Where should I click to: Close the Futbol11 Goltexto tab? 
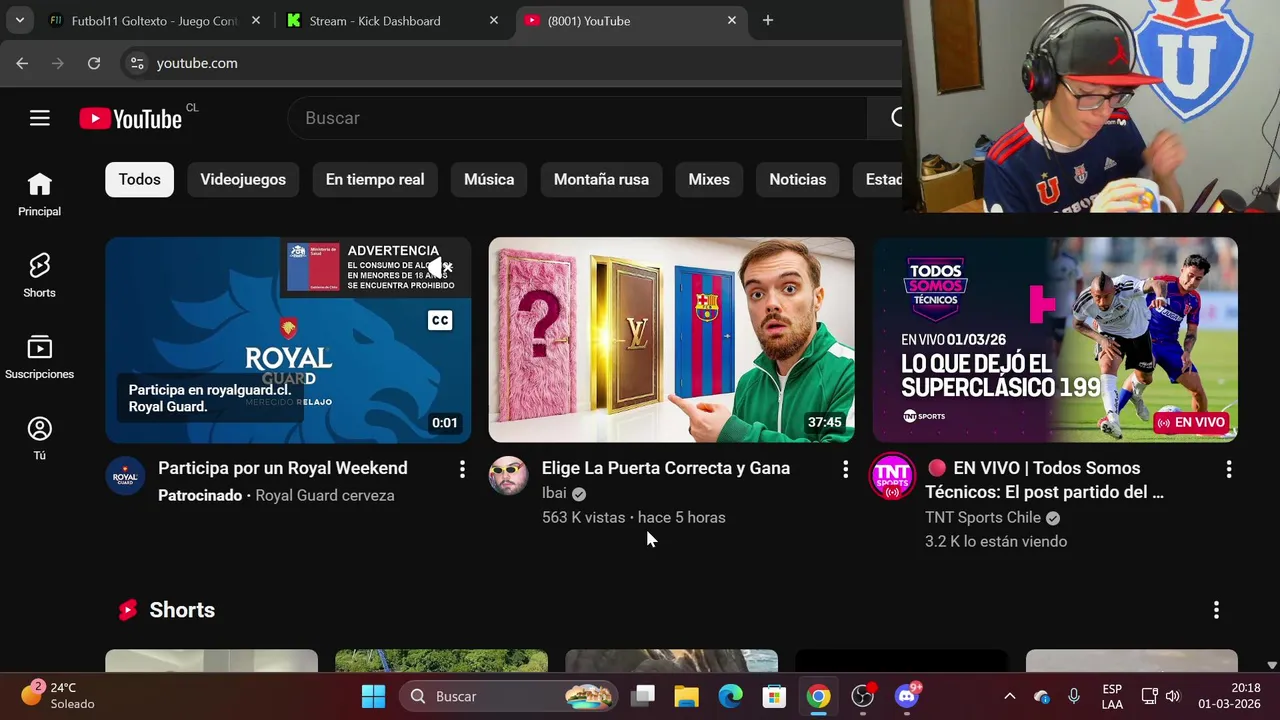(256, 20)
